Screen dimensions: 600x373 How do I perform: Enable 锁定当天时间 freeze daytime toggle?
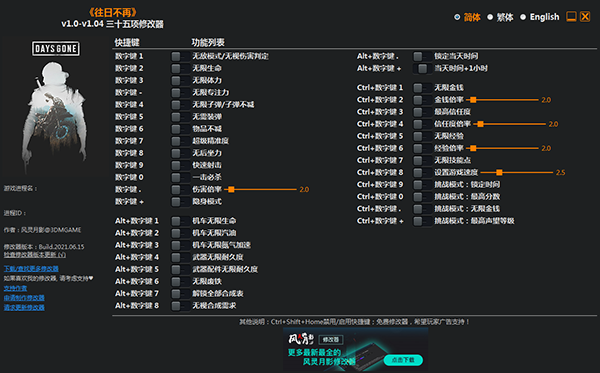pos(422,57)
